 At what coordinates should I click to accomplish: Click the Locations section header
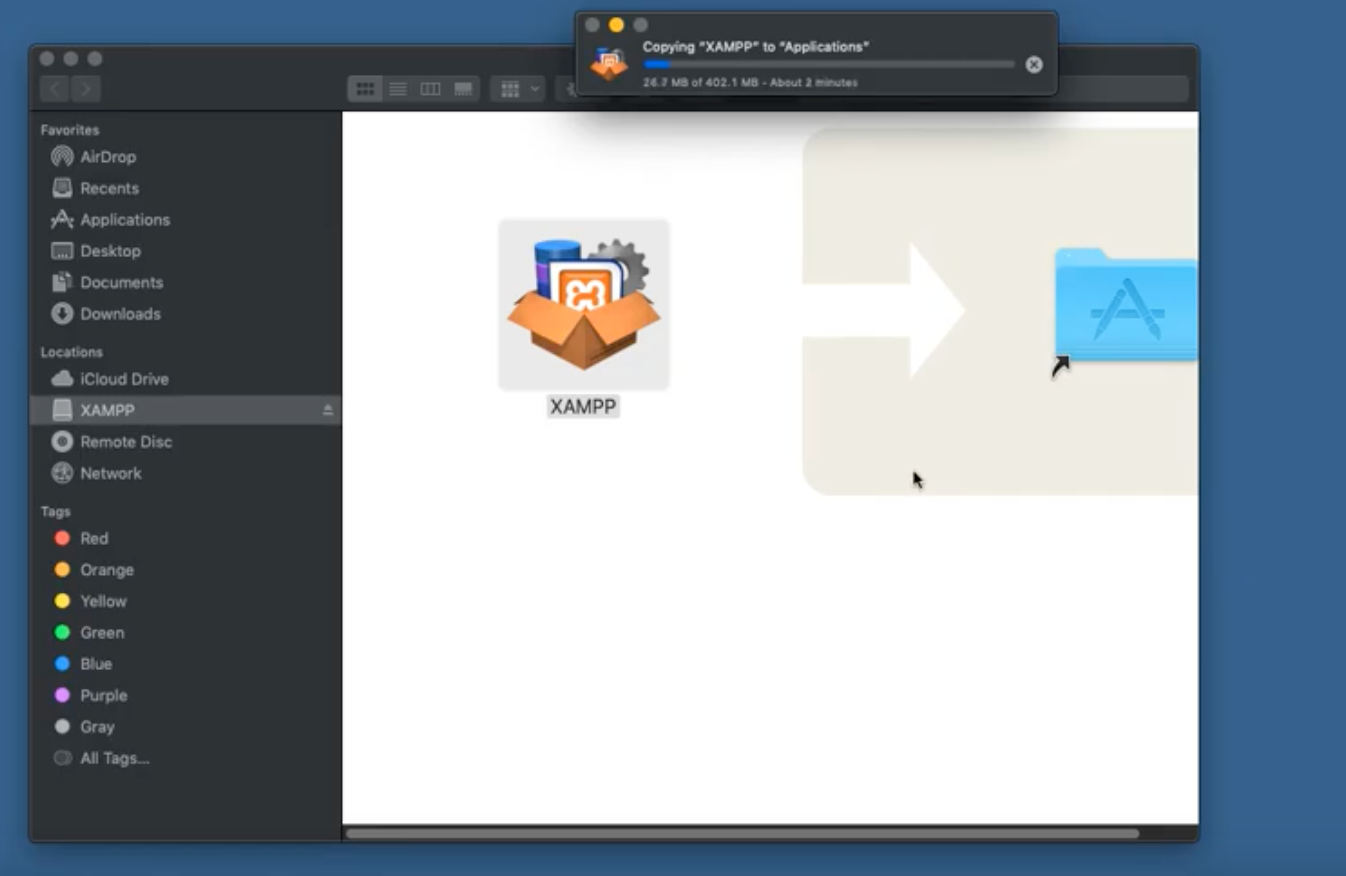coord(72,352)
